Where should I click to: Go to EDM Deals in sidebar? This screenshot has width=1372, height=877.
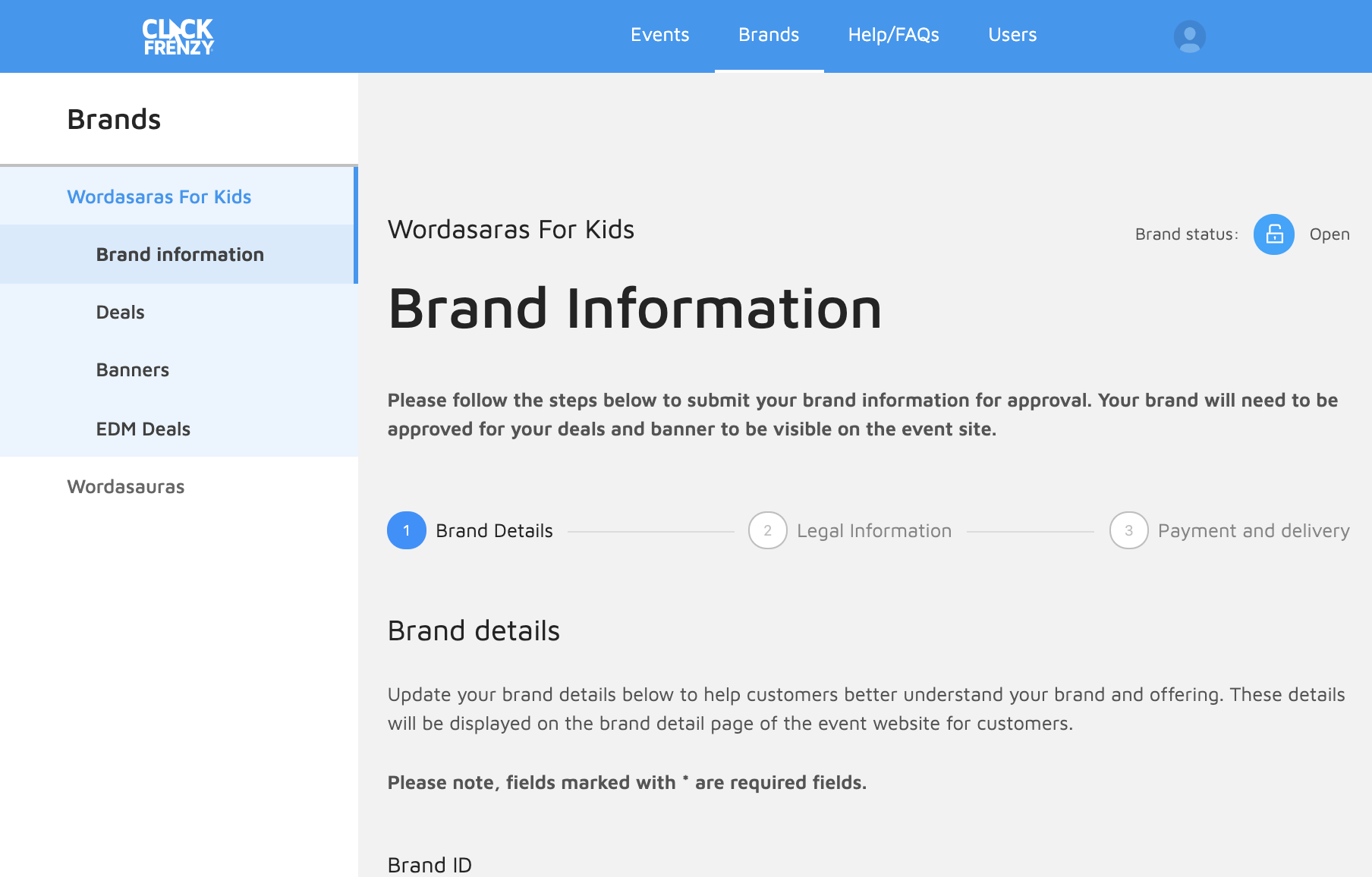(x=178, y=429)
